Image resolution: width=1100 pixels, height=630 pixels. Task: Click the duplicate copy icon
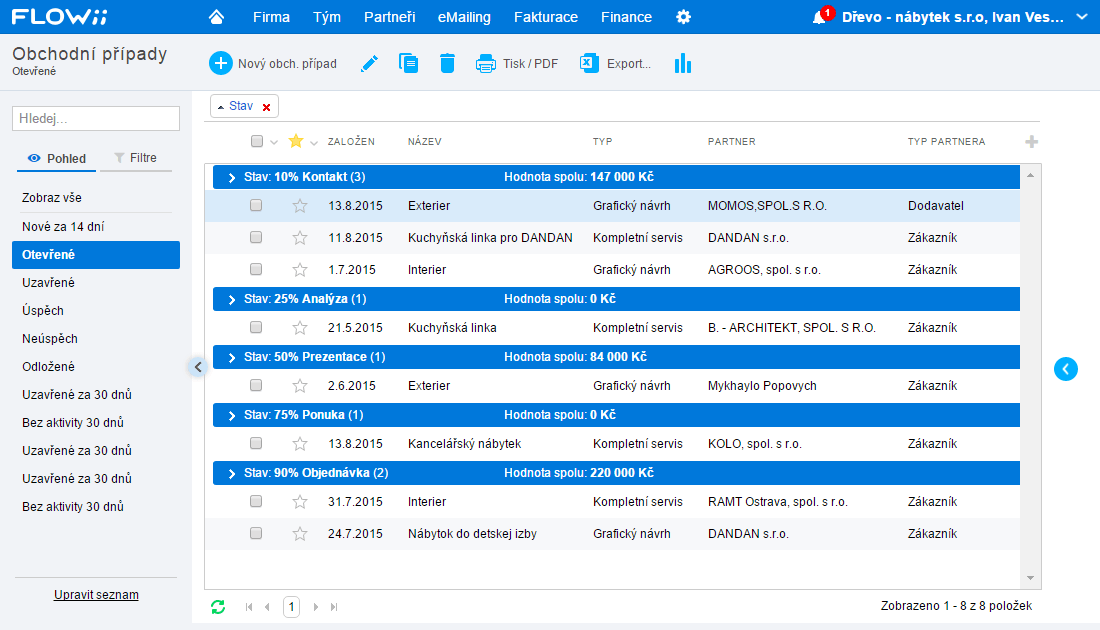coord(408,63)
